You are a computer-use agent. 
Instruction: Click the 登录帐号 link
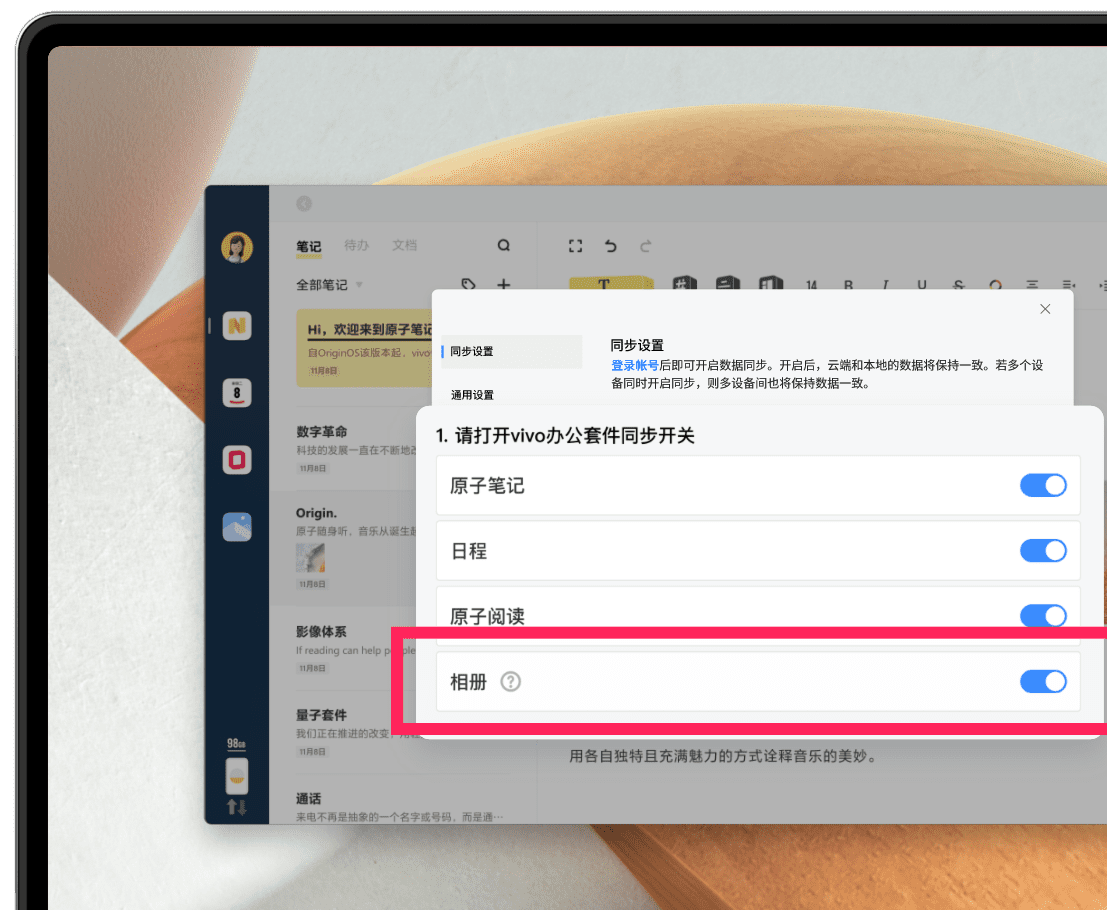(x=635, y=365)
